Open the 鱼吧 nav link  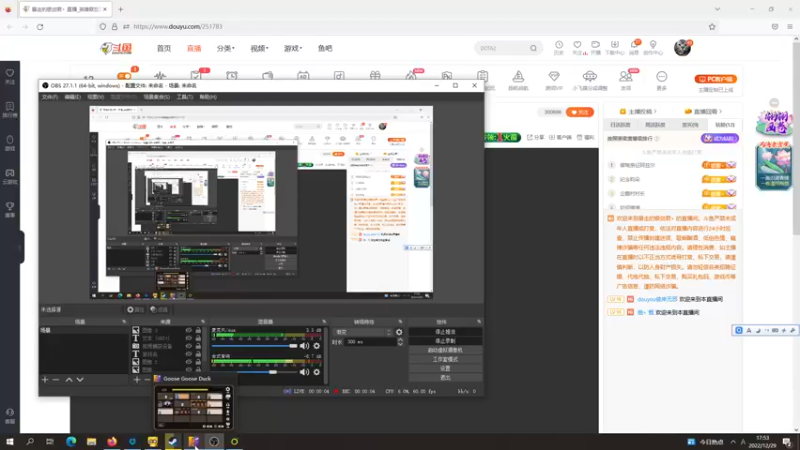coord(325,48)
